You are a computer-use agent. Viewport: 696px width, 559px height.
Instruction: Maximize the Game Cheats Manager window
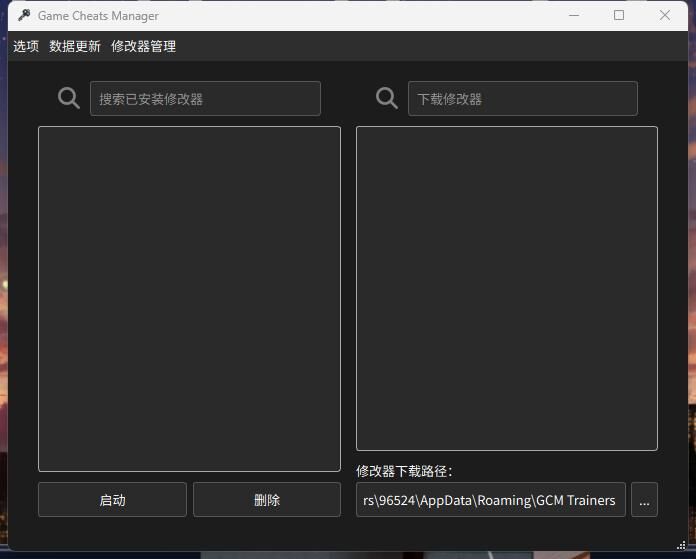[619, 15]
